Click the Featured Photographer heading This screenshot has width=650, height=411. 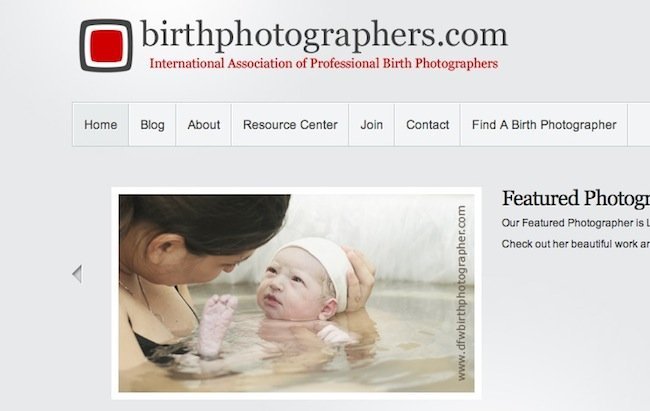(x=576, y=198)
